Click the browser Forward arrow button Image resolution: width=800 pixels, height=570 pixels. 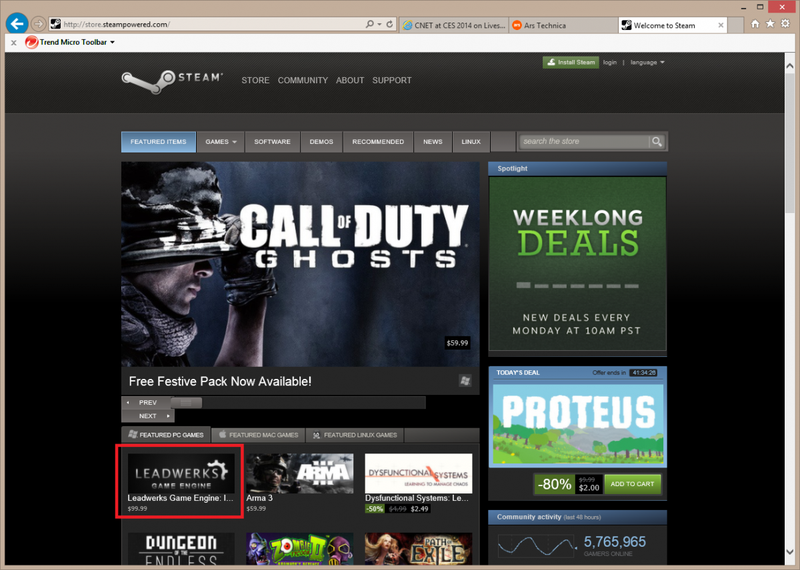click(38, 23)
